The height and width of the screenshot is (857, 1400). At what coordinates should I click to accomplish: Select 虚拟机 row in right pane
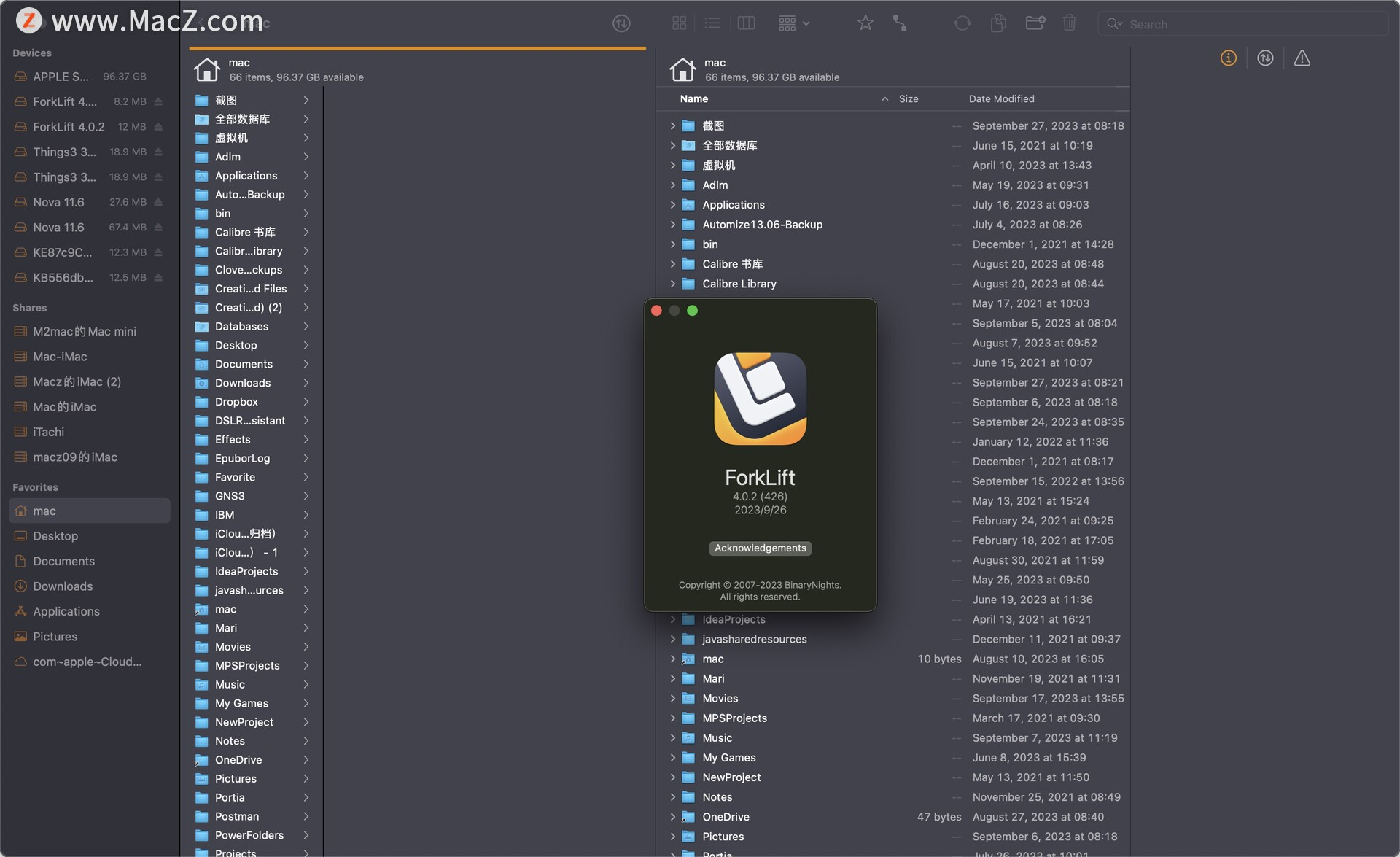(x=894, y=166)
